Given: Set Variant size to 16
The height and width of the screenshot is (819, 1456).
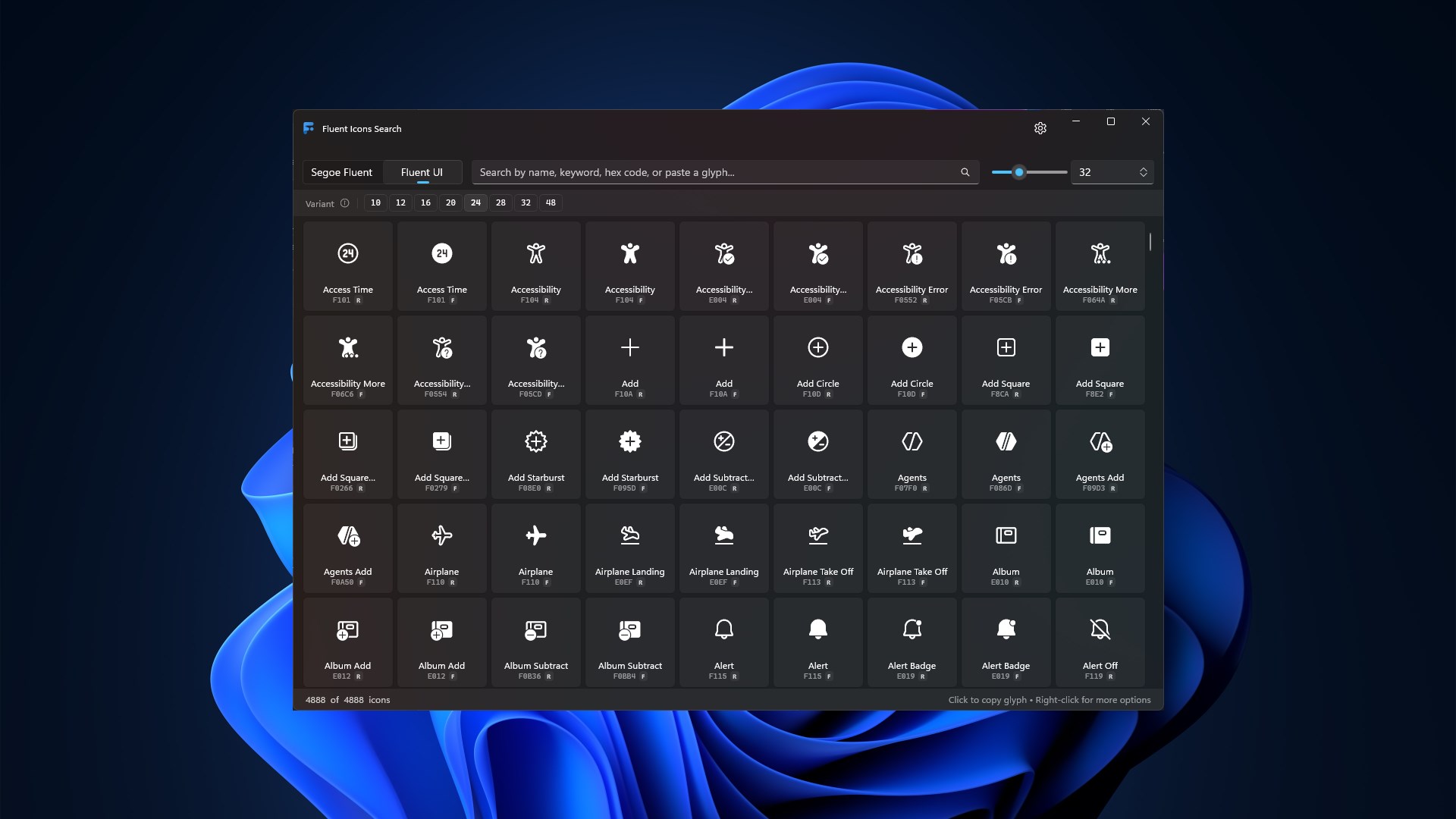Looking at the screenshot, I should 425,202.
